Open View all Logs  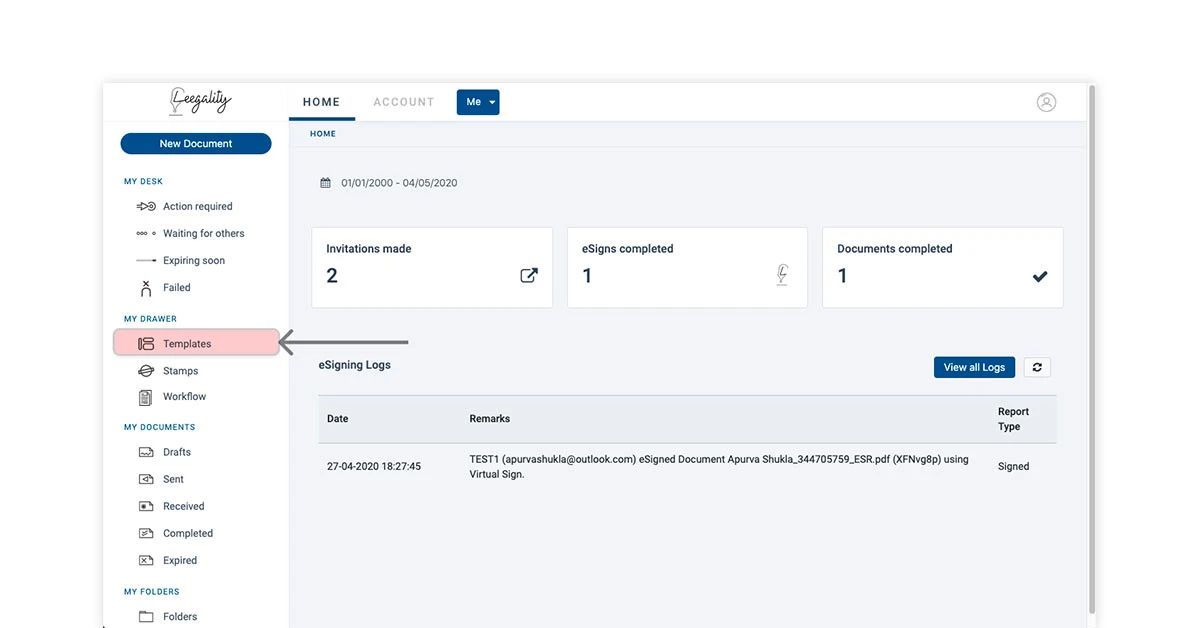pyautogui.click(x=974, y=367)
